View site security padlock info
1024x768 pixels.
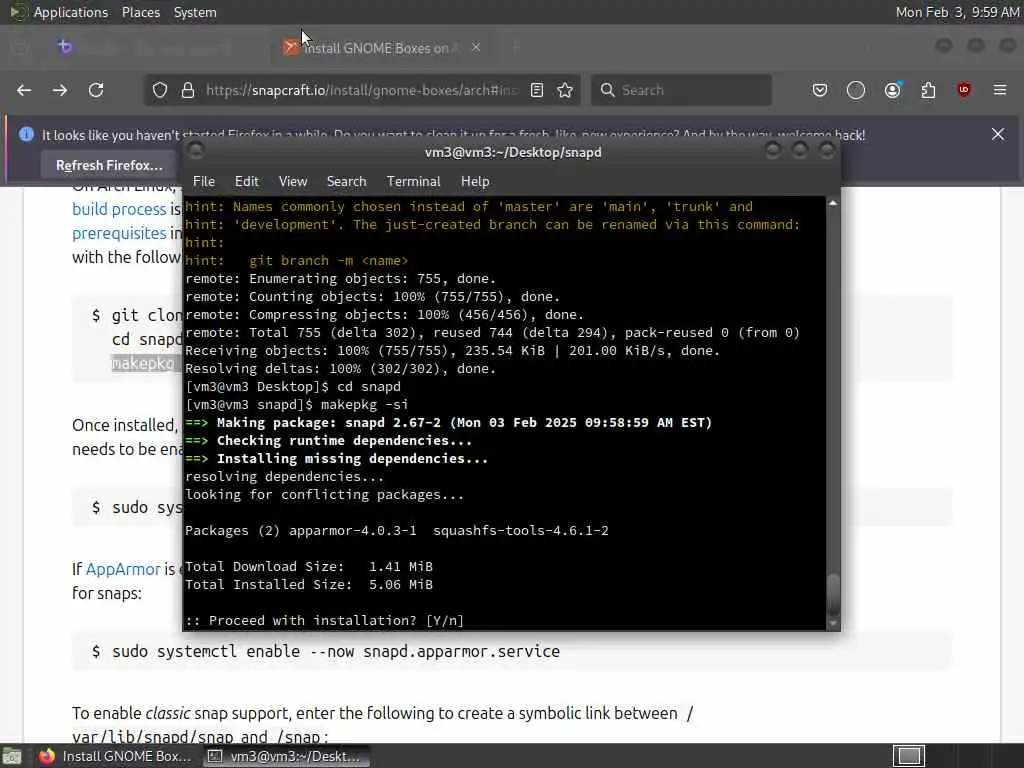(188, 90)
